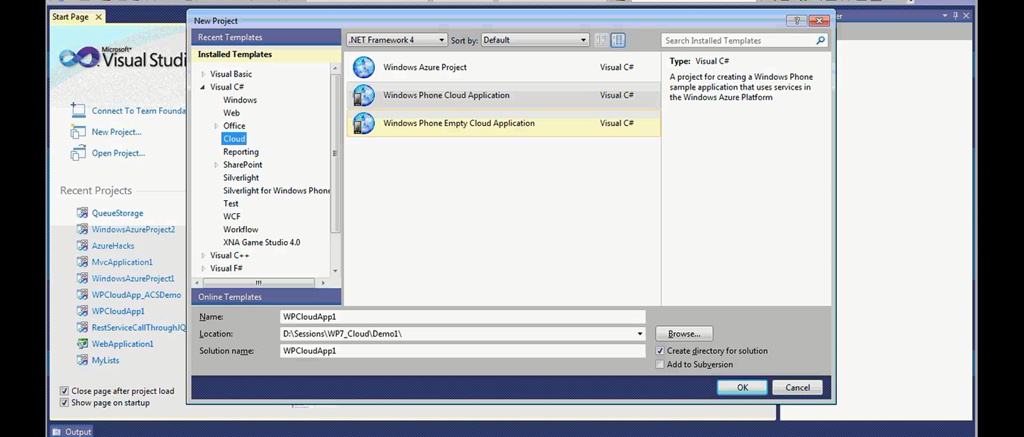Open WPCloudApp1 recent project
This screenshot has height=437, width=1024.
[x=118, y=311]
